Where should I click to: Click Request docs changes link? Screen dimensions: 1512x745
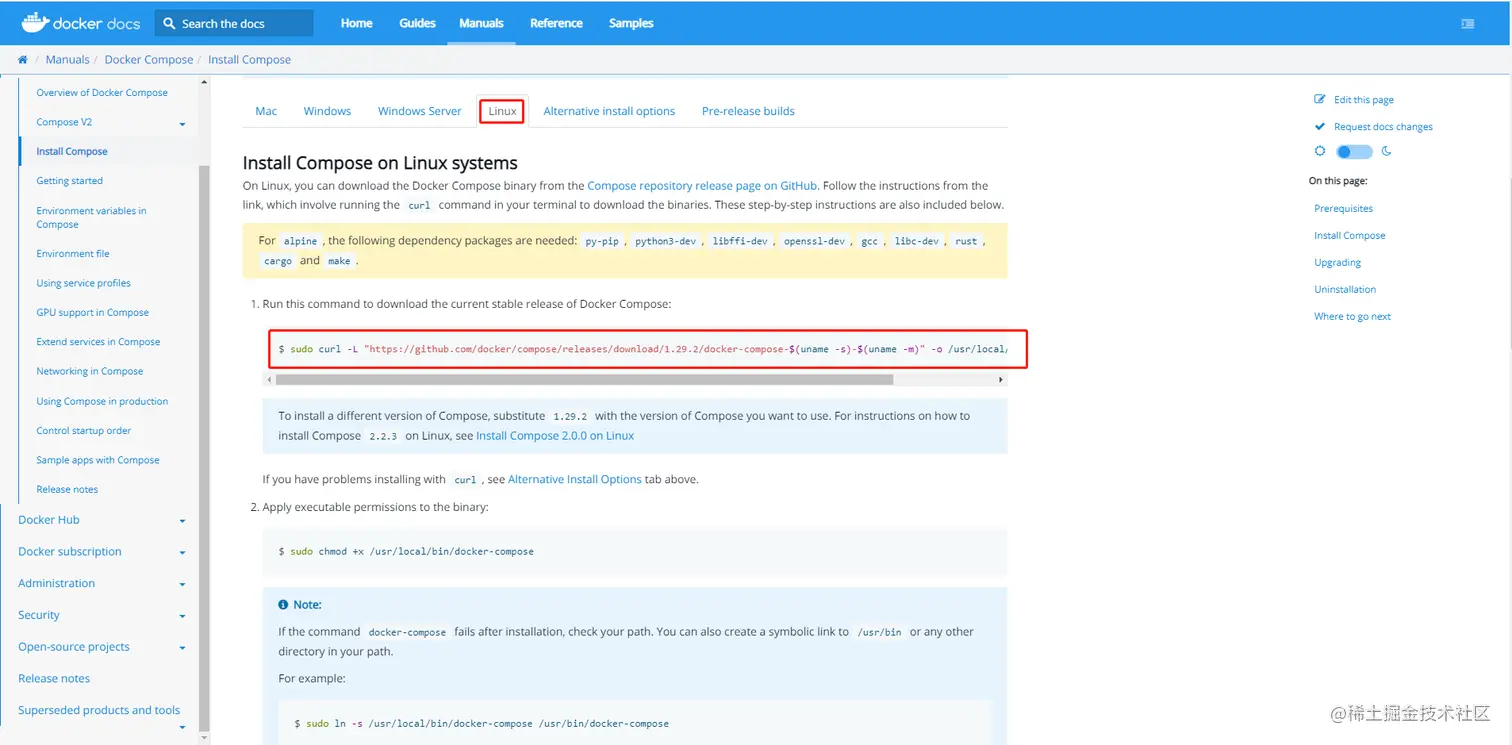[x=1383, y=127]
